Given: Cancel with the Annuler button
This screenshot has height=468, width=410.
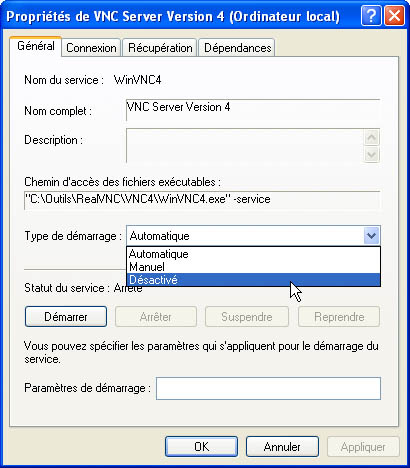Looking at the screenshot, I should tap(282, 446).
